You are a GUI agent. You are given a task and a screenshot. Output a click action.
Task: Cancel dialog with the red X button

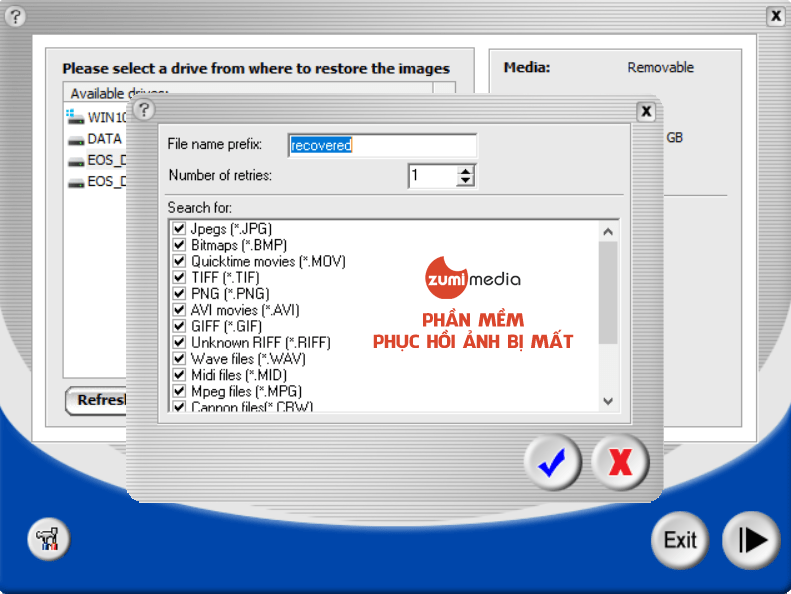[x=620, y=461]
